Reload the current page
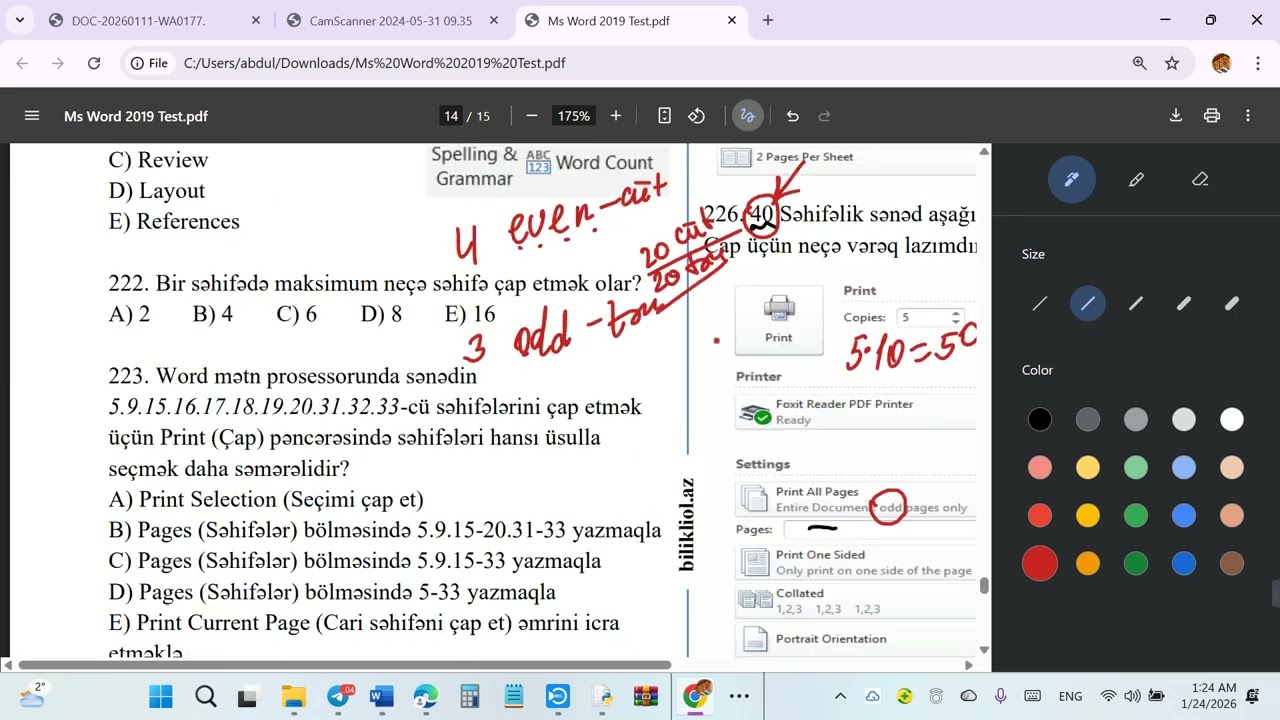The width and height of the screenshot is (1280, 720). pyautogui.click(x=94, y=63)
